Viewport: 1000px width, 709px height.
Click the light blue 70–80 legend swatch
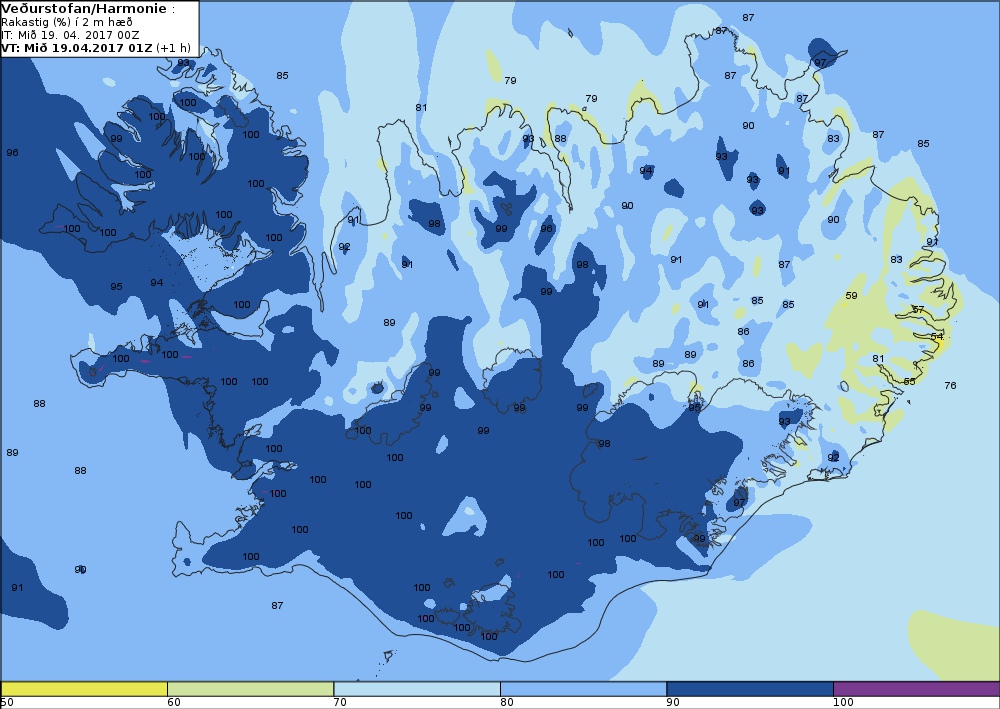click(416, 689)
